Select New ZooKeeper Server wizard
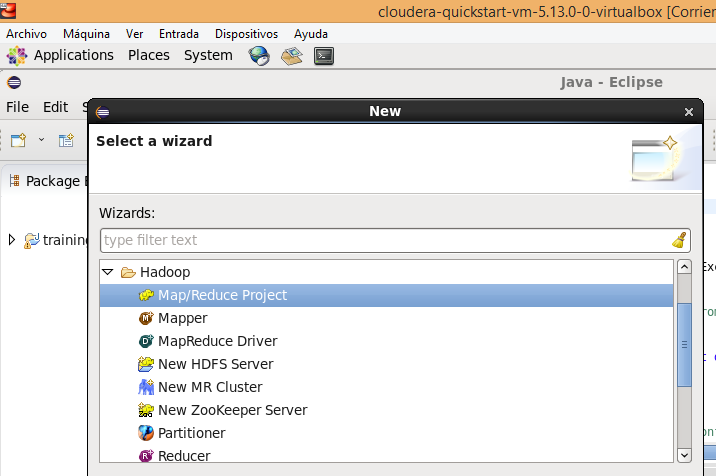Viewport: 716px width, 476px height. pyautogui.click(x=232, y=410)
